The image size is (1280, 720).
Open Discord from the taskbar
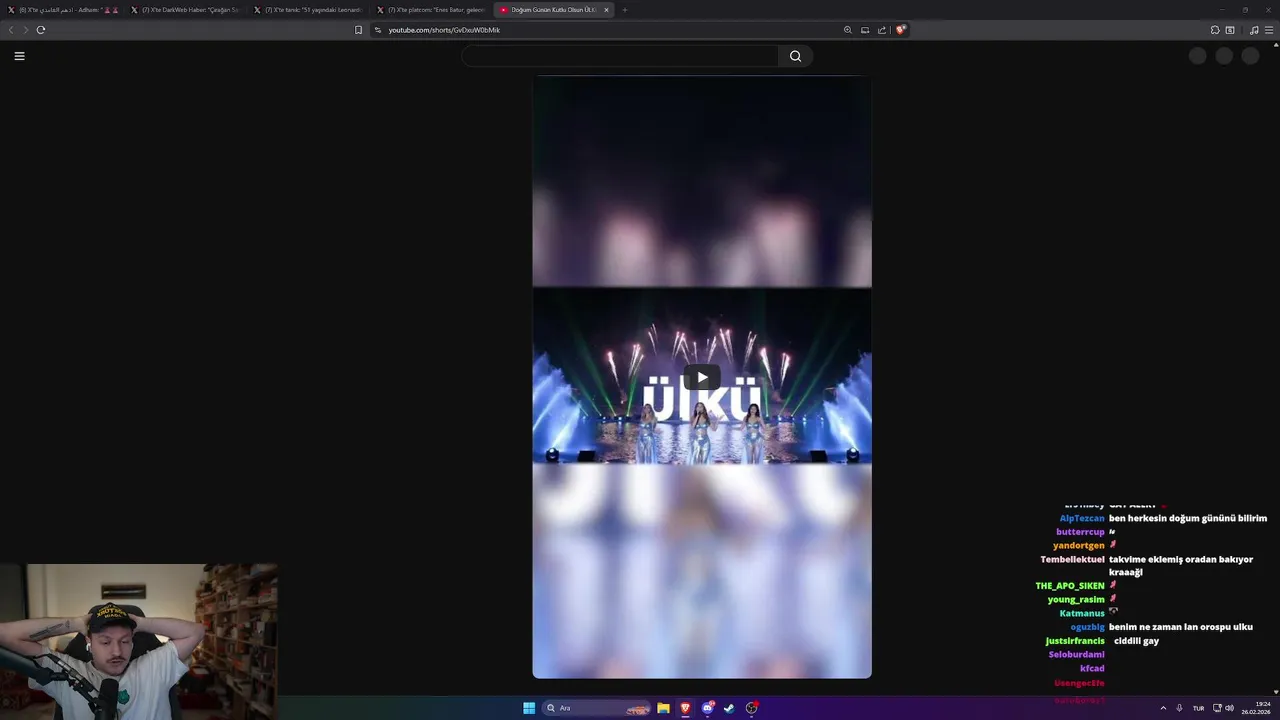pyautogui.click(x=708, y=708)
